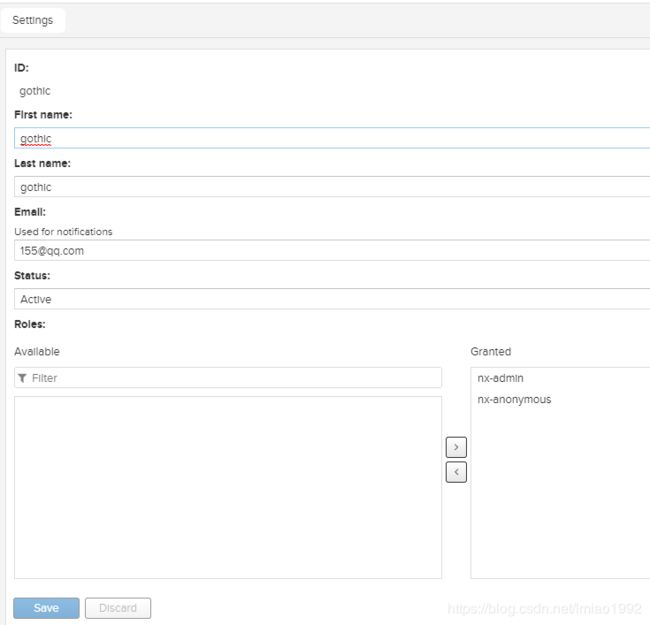Click into the Last name text box
This screenshot has width=650, height=625.
click(x=330, y=187)
